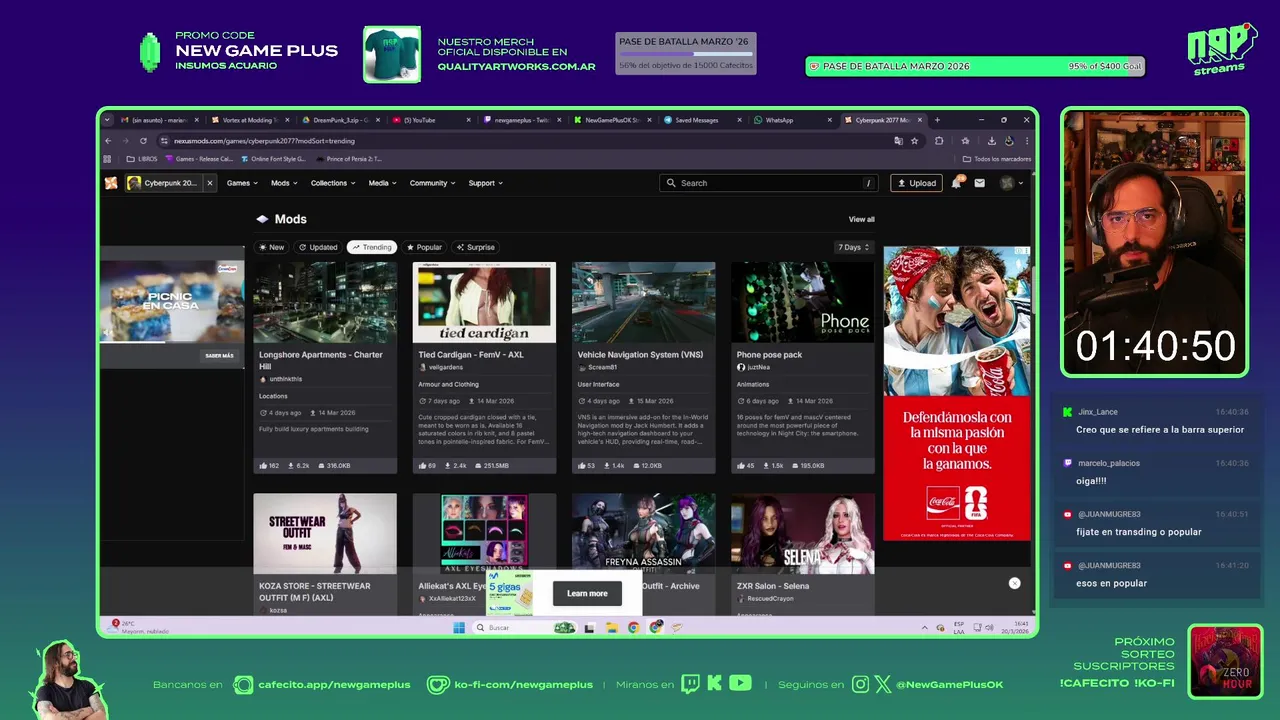Click the YouTube icon in stream footer
This screenshot has height=720, width=1280.
[740, 684]
